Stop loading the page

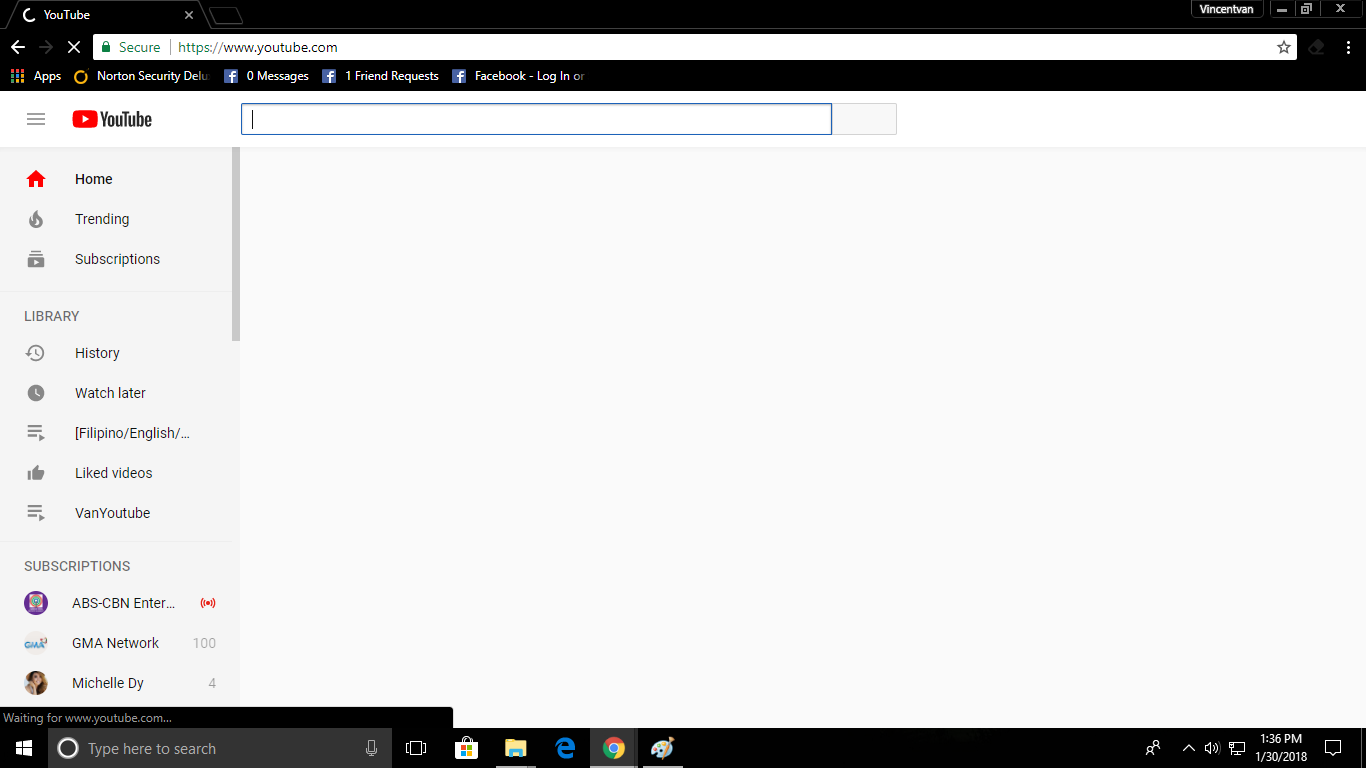(74, 47)
